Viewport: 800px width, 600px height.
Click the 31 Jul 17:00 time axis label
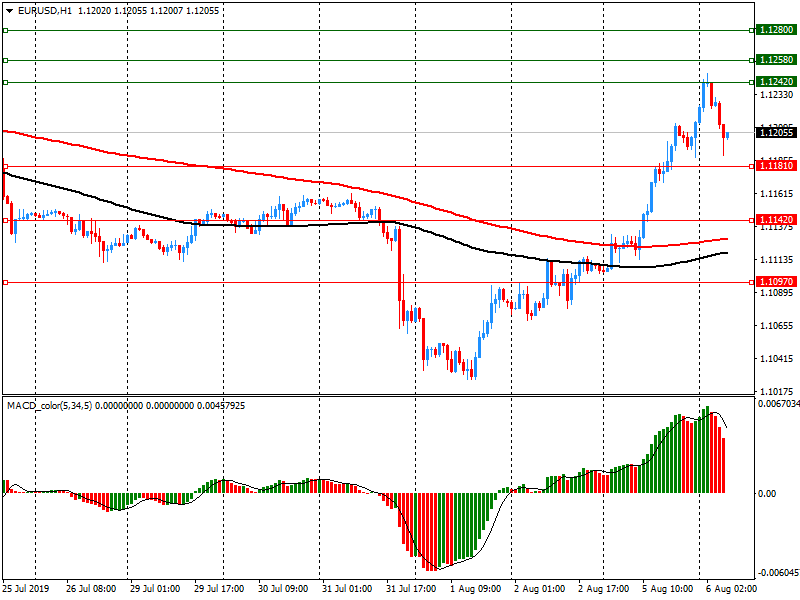click(x=411, y=589)
